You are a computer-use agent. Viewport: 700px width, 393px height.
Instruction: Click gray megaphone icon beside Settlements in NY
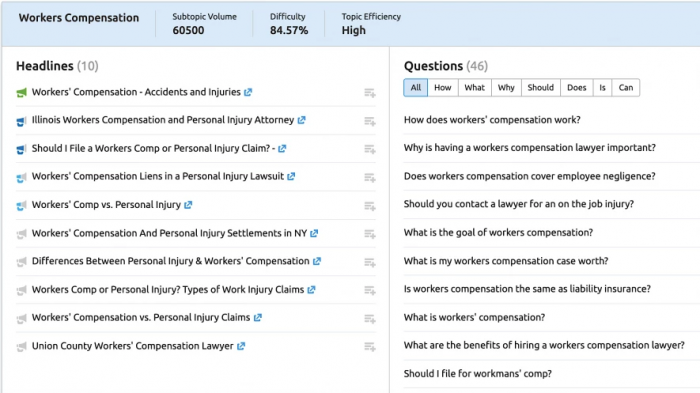(x=21, y=234)
